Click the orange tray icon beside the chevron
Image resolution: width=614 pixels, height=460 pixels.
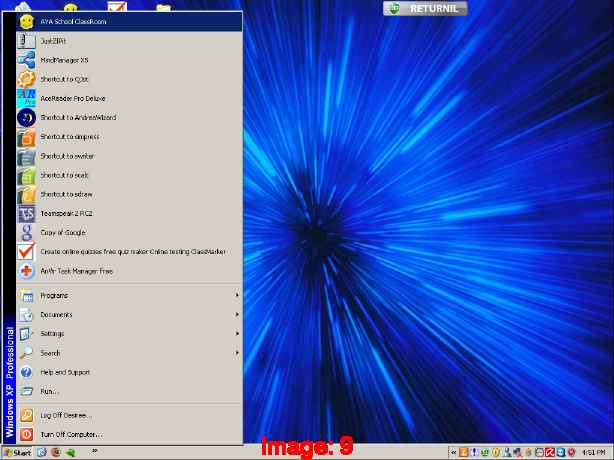pyautogui.click(x=463, y=453)
